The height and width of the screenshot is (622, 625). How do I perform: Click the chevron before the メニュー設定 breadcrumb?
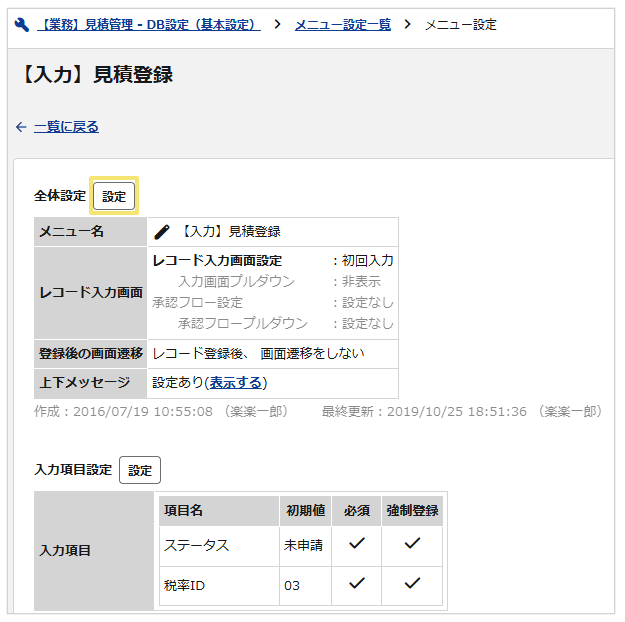[407, 25]
